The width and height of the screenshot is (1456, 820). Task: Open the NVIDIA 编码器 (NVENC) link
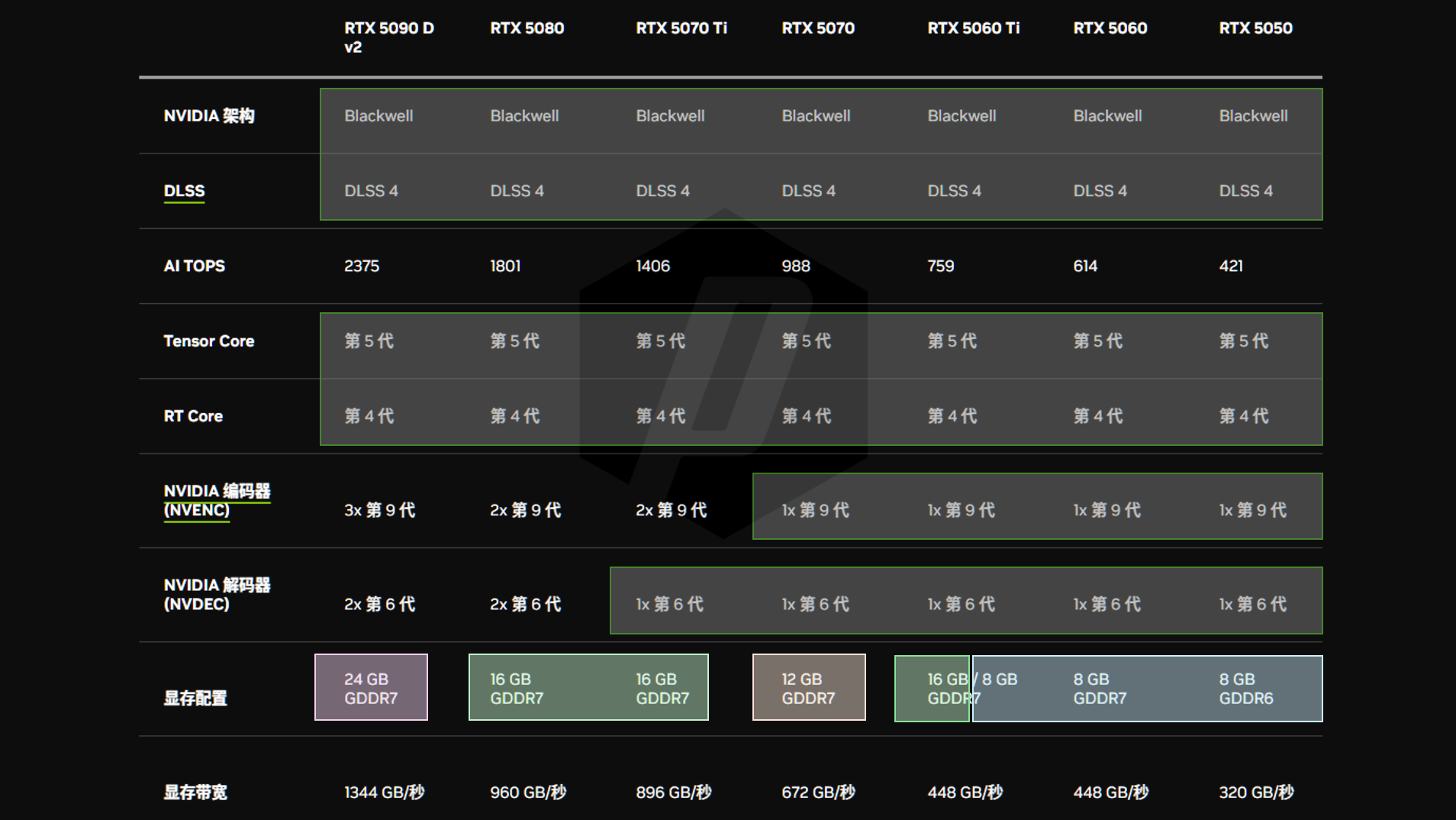click(217, 500)
